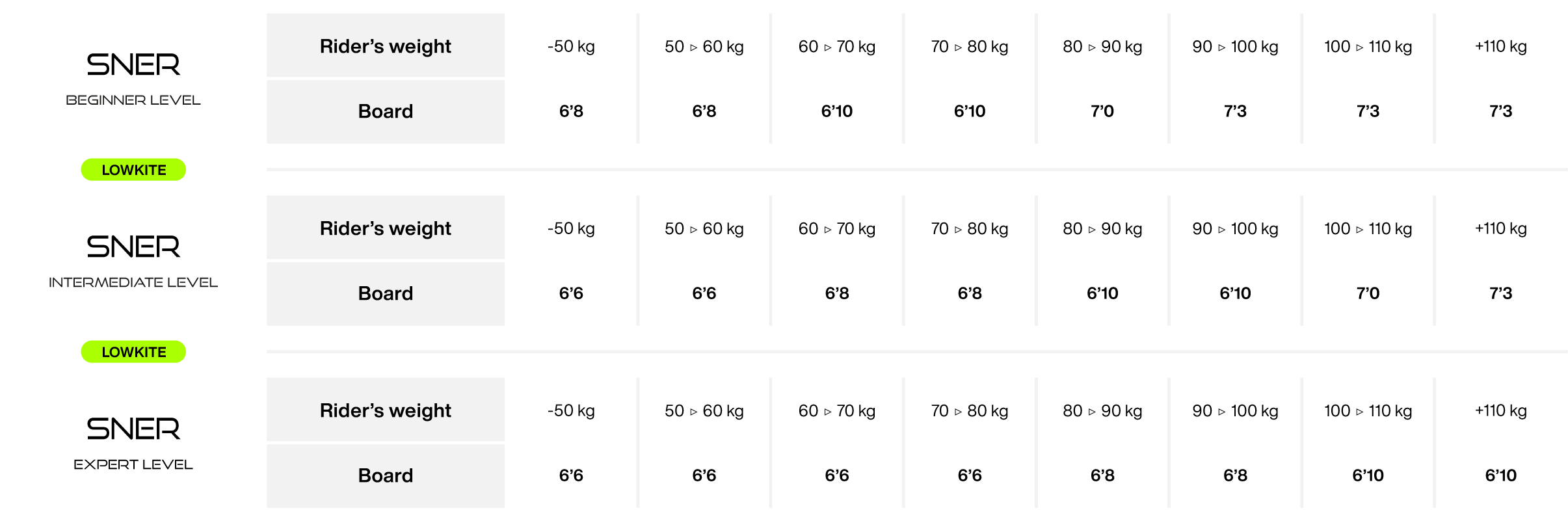
Task: Click intermediate board 7'3 for +110 kg
Action: [x=1500, y=293]
